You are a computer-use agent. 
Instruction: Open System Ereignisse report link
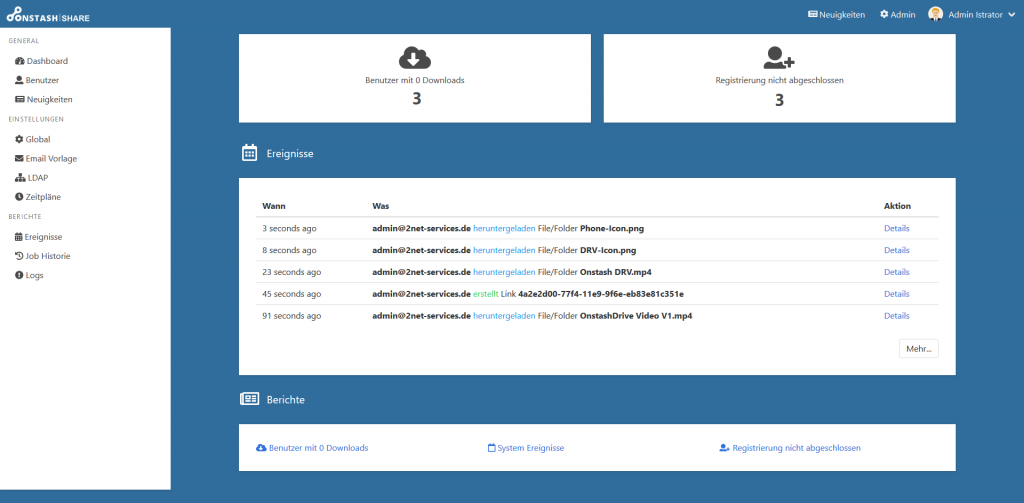point(526,448)
